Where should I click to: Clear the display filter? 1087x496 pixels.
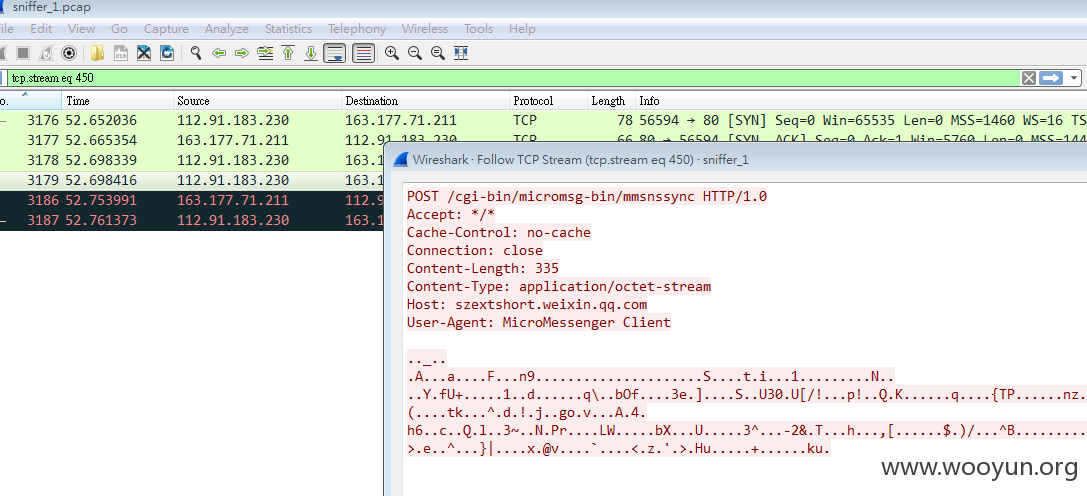(1029, 78)
